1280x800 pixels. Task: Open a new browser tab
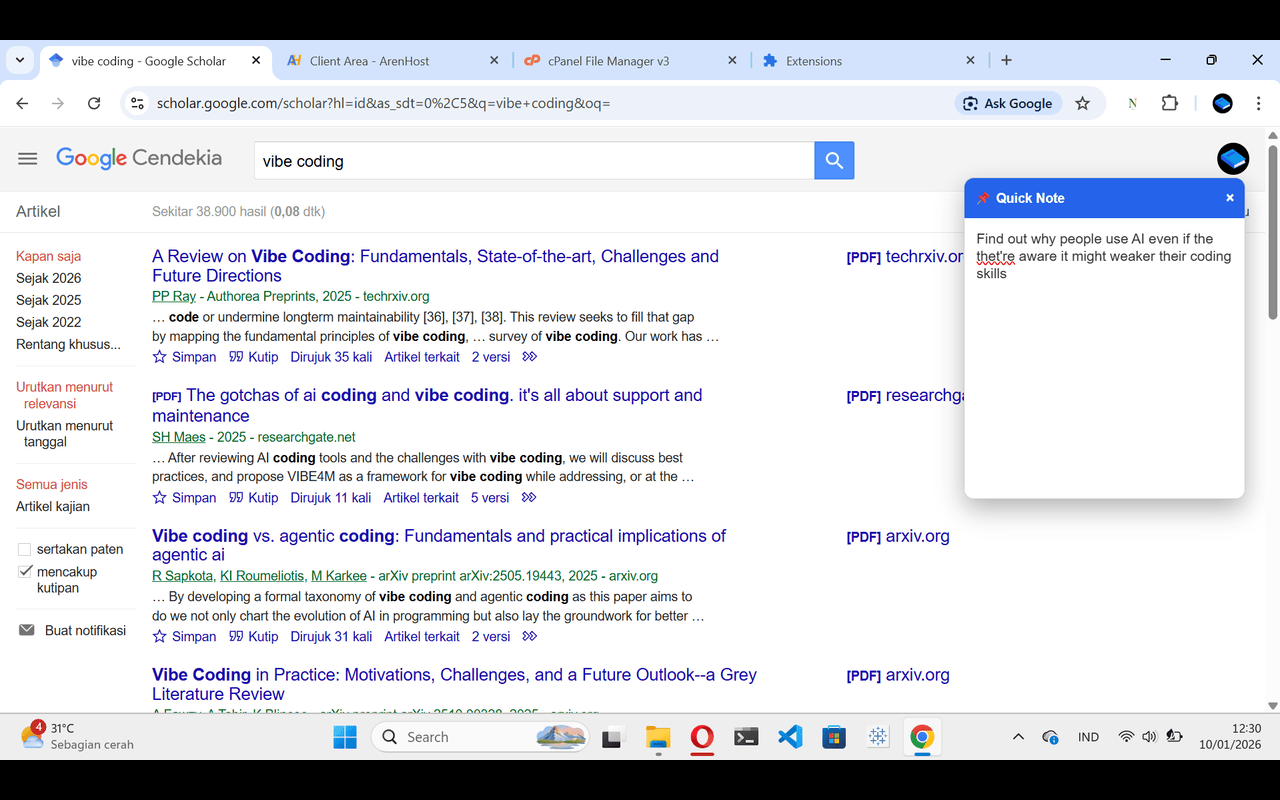click(x=1006, y=60)
